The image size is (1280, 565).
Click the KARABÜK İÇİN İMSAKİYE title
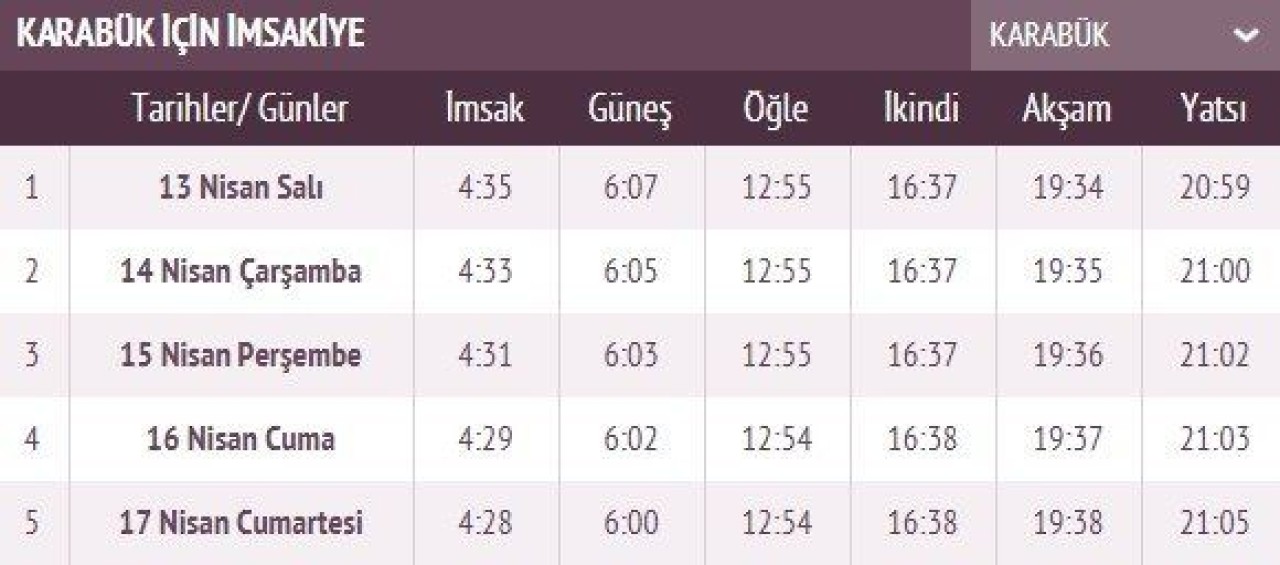(x=191, y=35)
